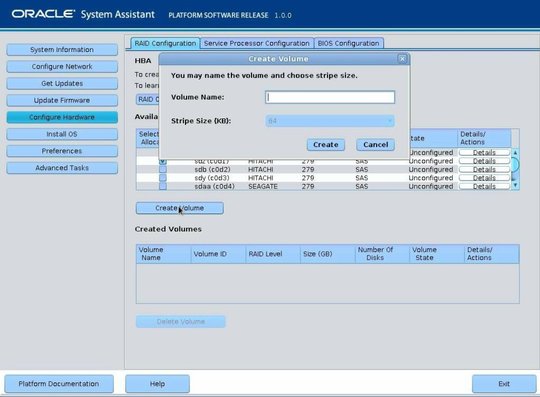540x397 pixels.
Task: Select Update Firmware in sidebar
Action: tap(62, 100)
